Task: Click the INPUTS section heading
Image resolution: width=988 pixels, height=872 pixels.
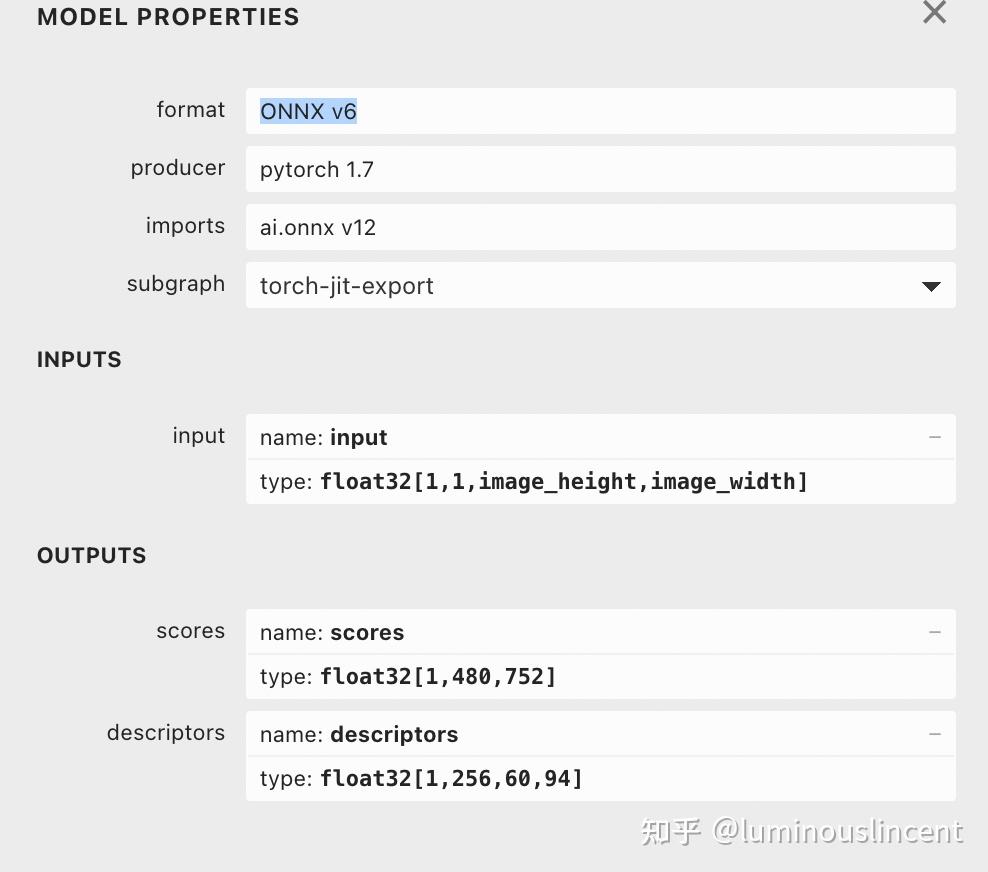Action: 79,360
